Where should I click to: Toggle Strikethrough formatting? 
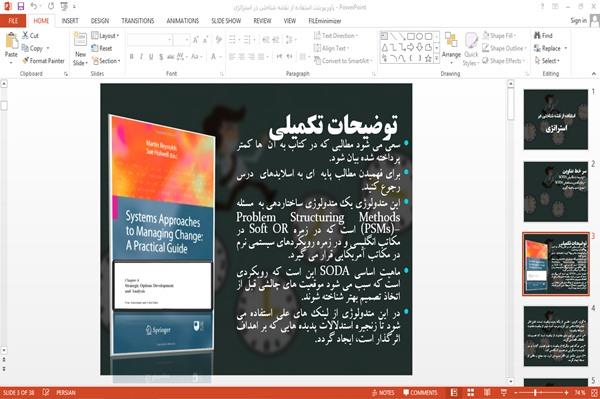click(x=171, y=57)
